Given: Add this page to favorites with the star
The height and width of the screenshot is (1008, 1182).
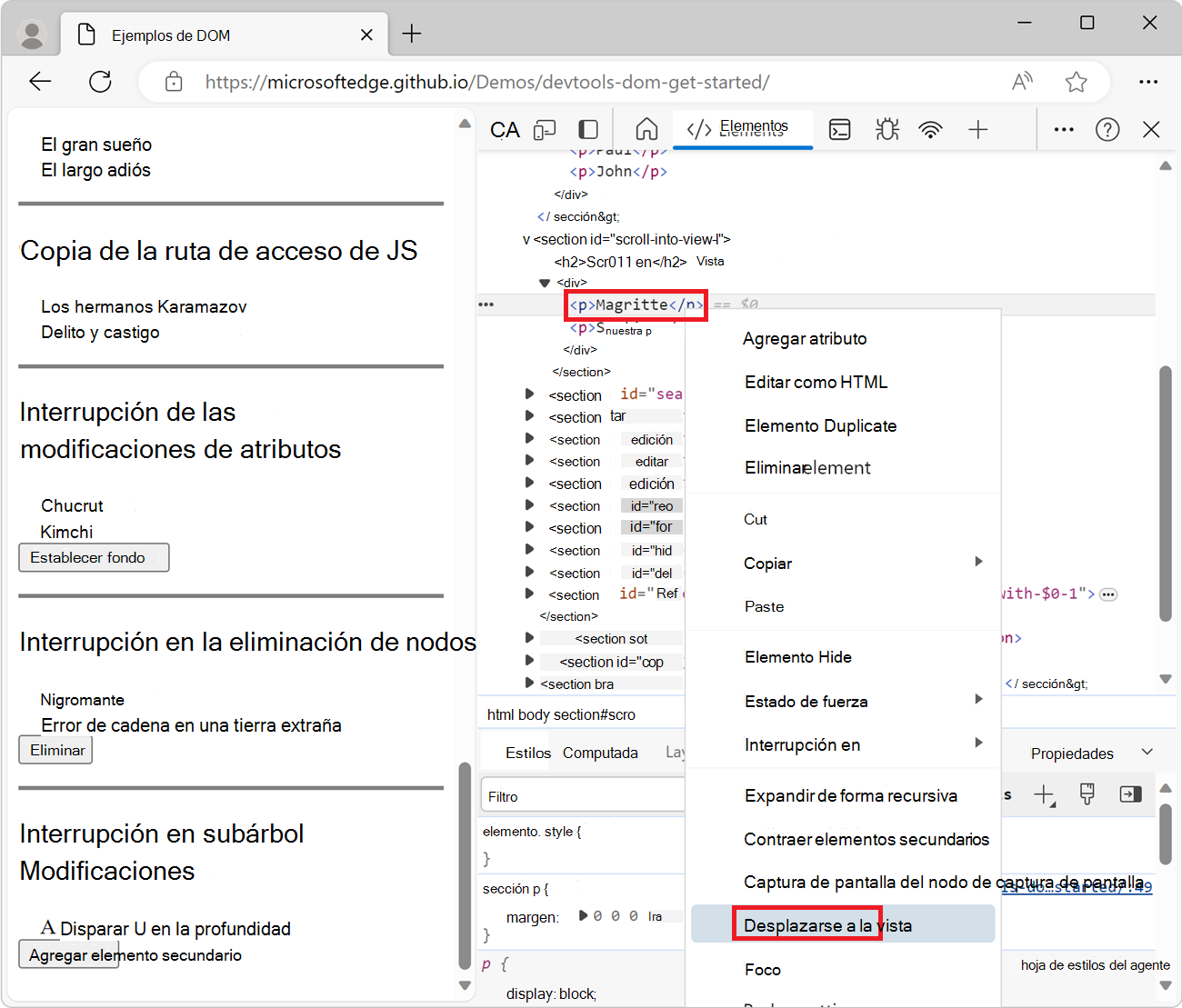Looking at the screenshot, I should (1077, 82).
